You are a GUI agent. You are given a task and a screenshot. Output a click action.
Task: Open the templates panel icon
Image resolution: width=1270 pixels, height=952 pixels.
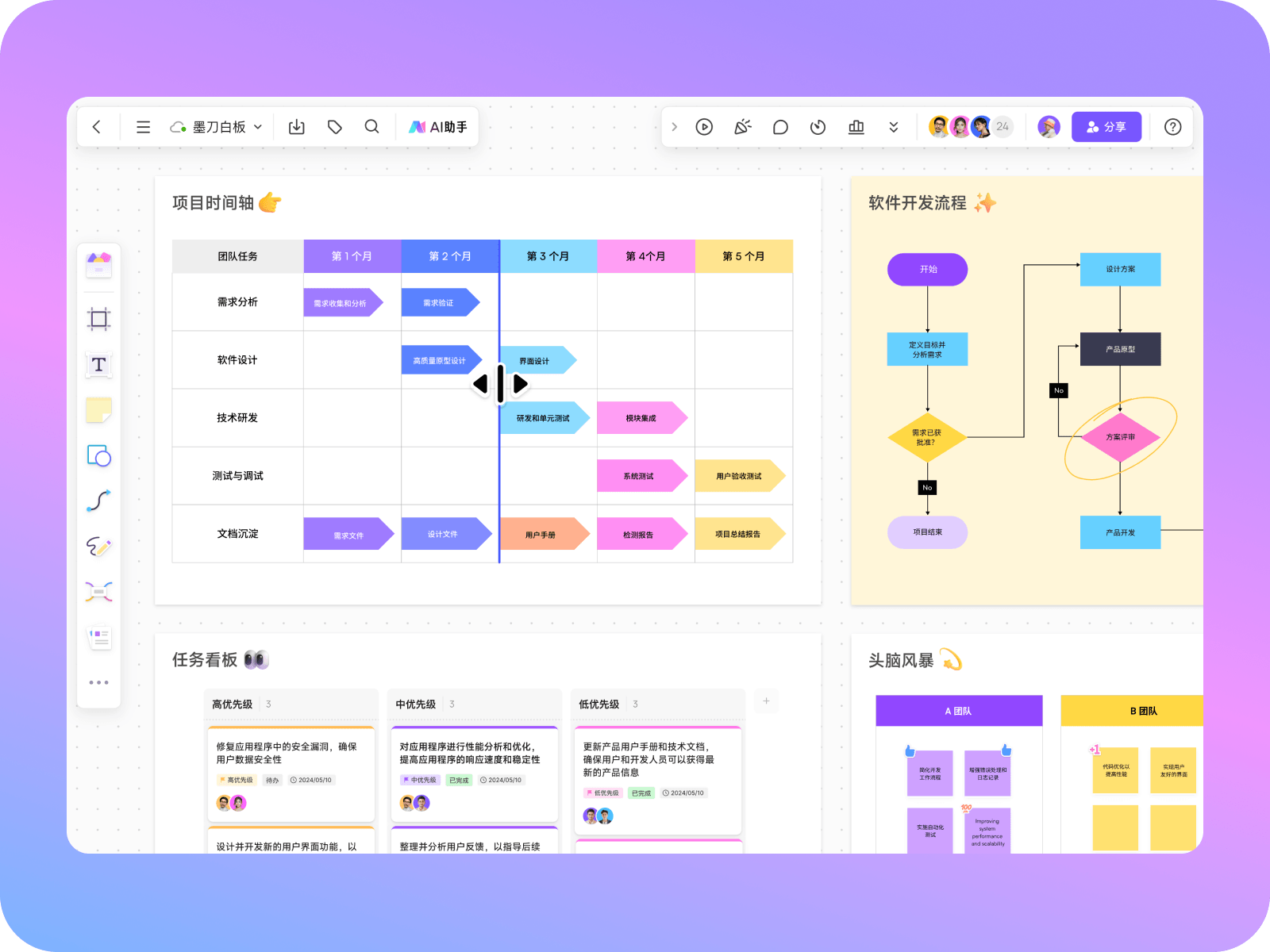98,264
